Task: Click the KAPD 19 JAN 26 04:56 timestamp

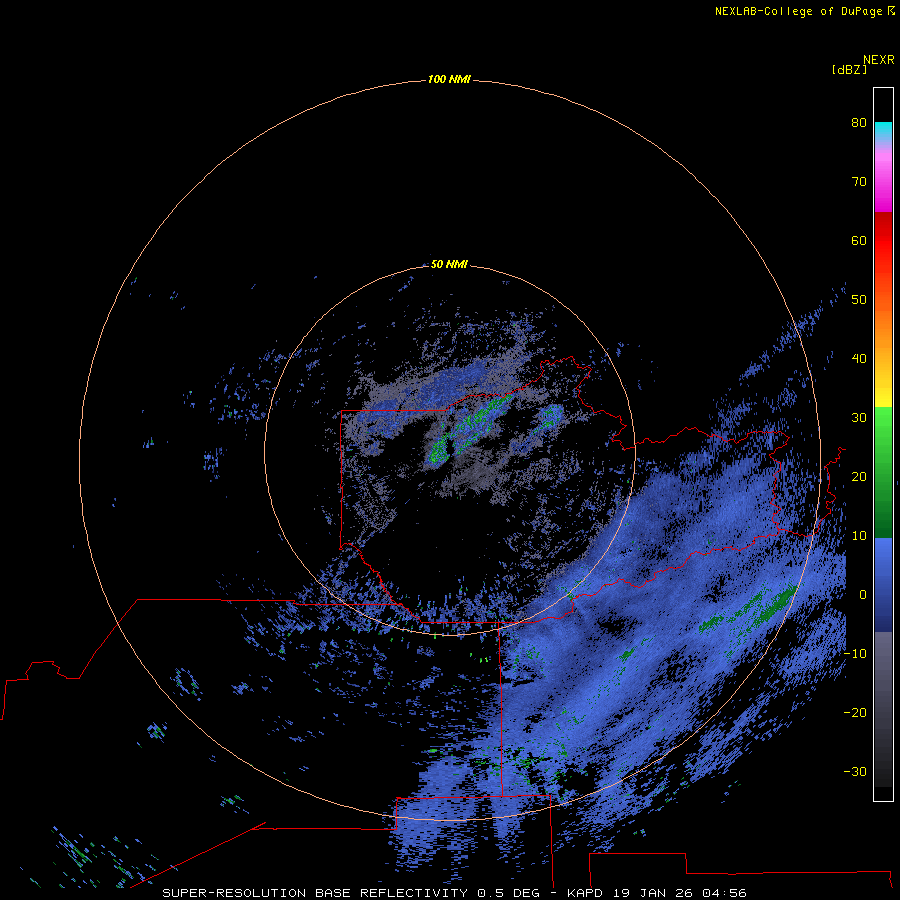Action: [657, 893]
